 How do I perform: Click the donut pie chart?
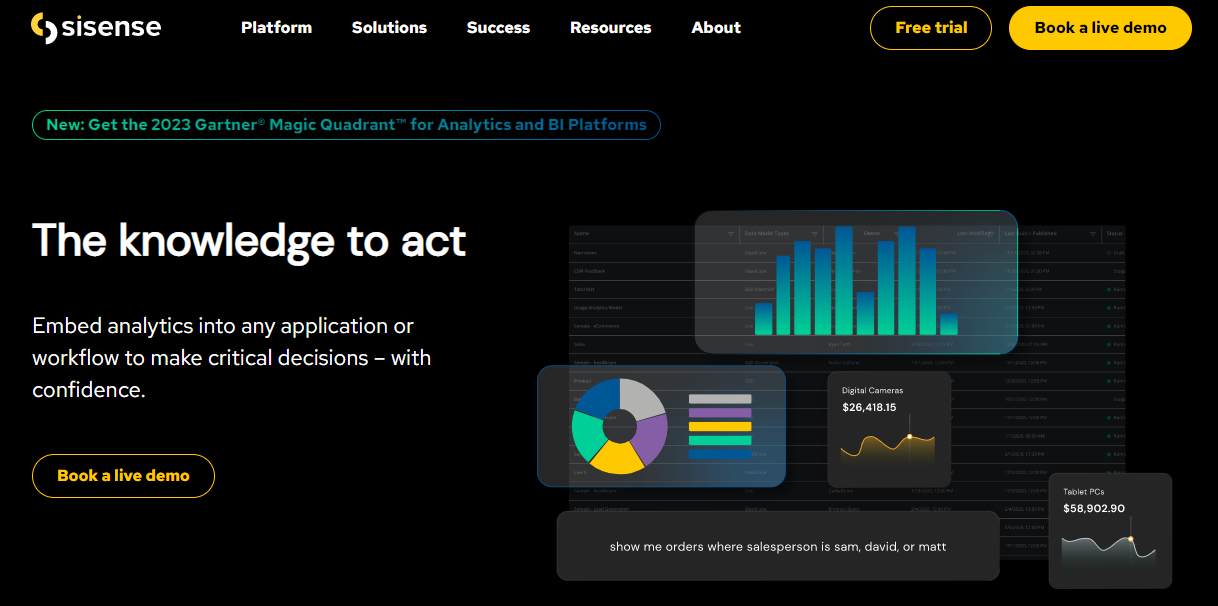pyautogui.click(x=619, y=427)
